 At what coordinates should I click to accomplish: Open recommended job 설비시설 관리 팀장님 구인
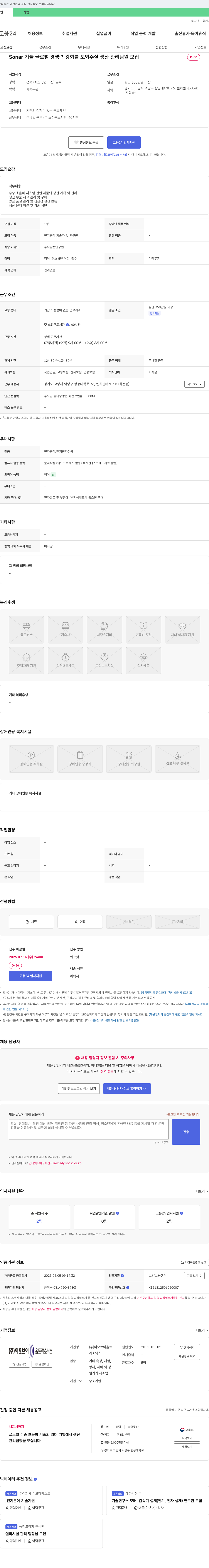pos(26,1533)
